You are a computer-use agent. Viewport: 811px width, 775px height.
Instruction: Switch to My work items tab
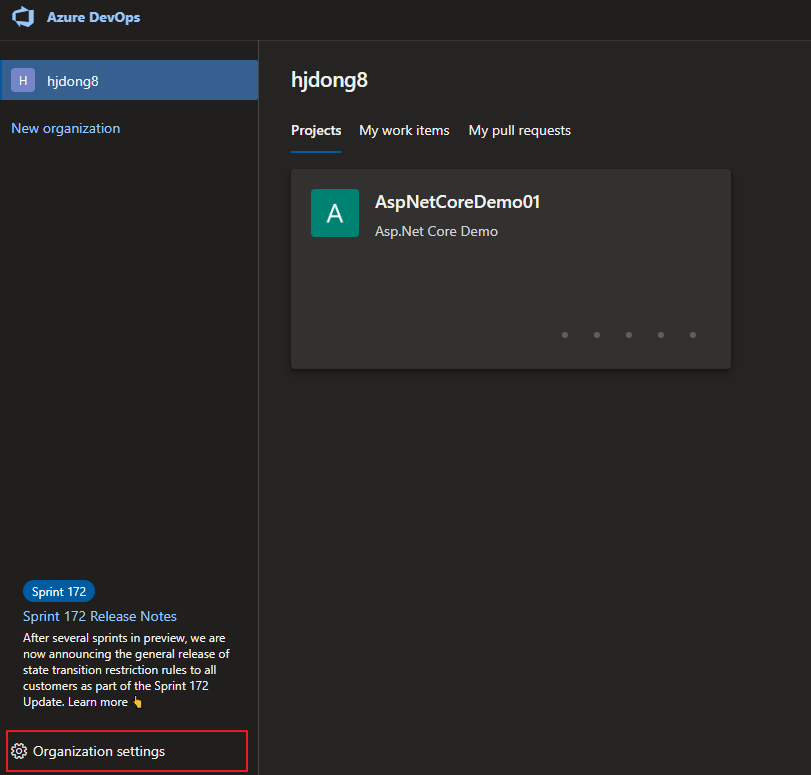click(x=404, y=130)
